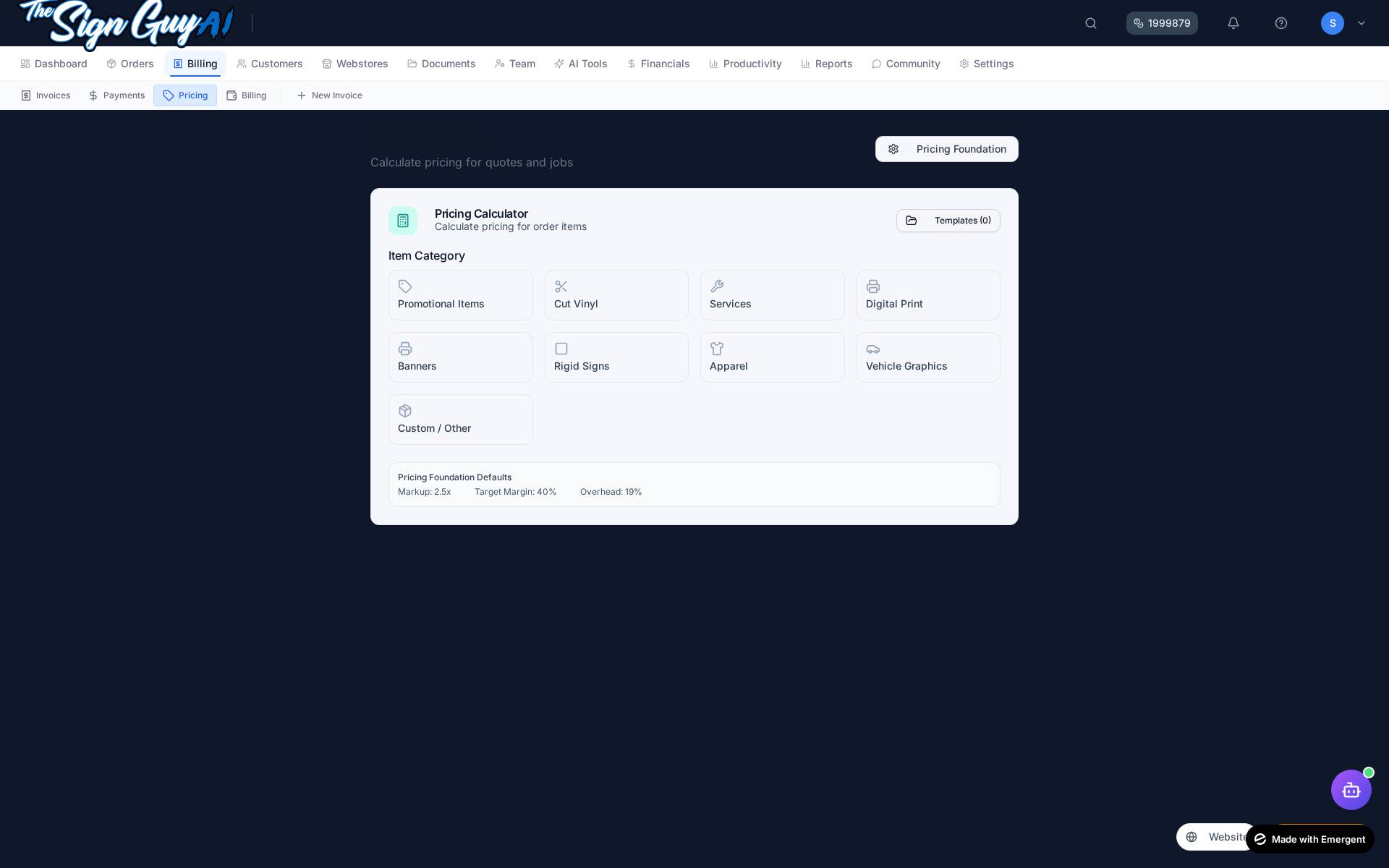Choose the Vehicle Graphics category

928,357
